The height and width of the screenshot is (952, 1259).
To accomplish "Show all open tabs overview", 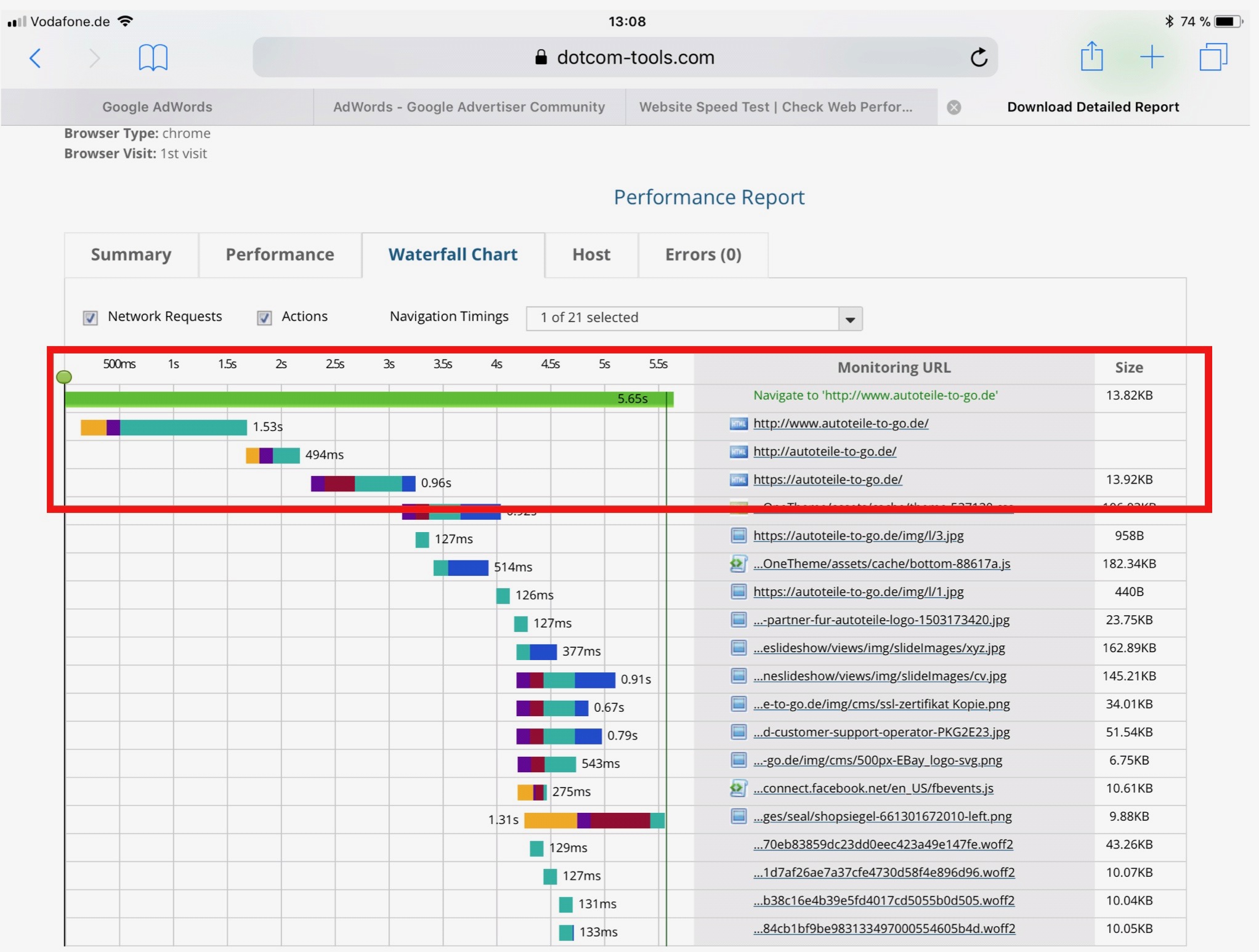I will tap(1213, 57).
